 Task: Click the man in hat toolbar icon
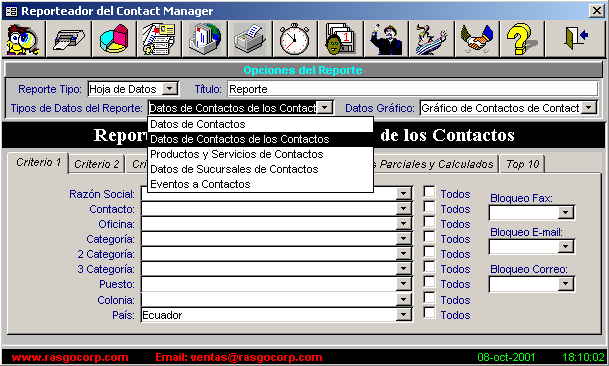pos(386,39)
